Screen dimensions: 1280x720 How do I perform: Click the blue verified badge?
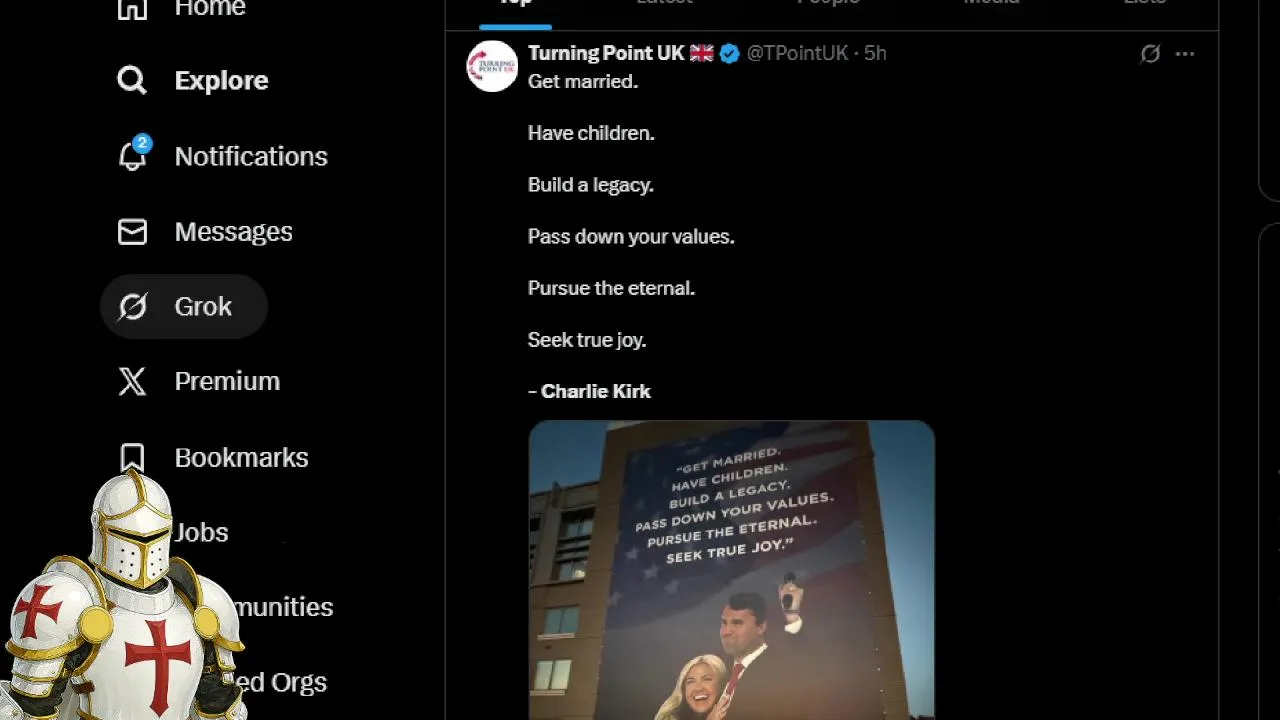730,54
